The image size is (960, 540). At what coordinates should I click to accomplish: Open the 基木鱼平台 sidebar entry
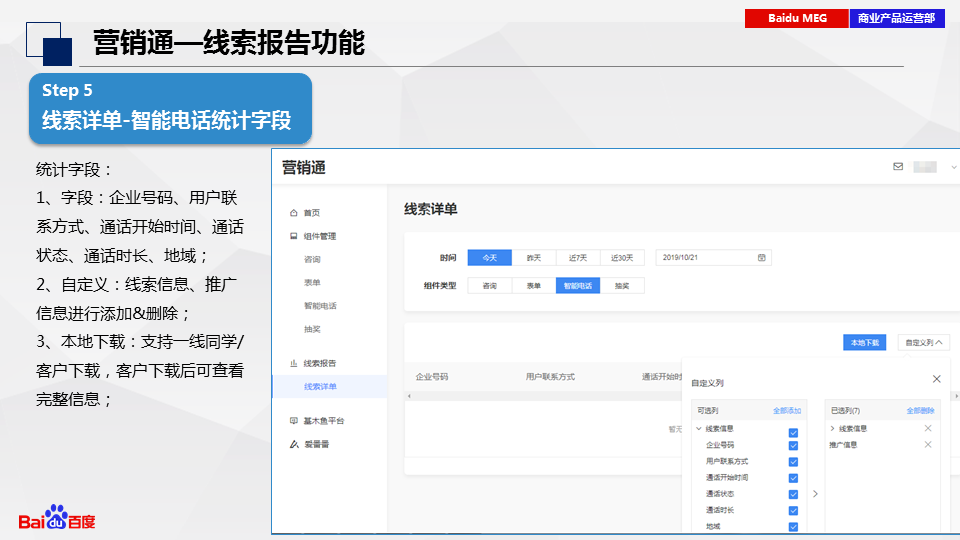tap(317, 421)
